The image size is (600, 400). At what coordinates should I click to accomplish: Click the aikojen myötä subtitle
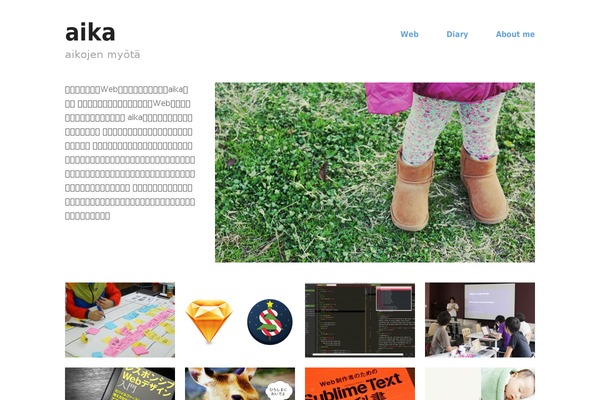103,54
